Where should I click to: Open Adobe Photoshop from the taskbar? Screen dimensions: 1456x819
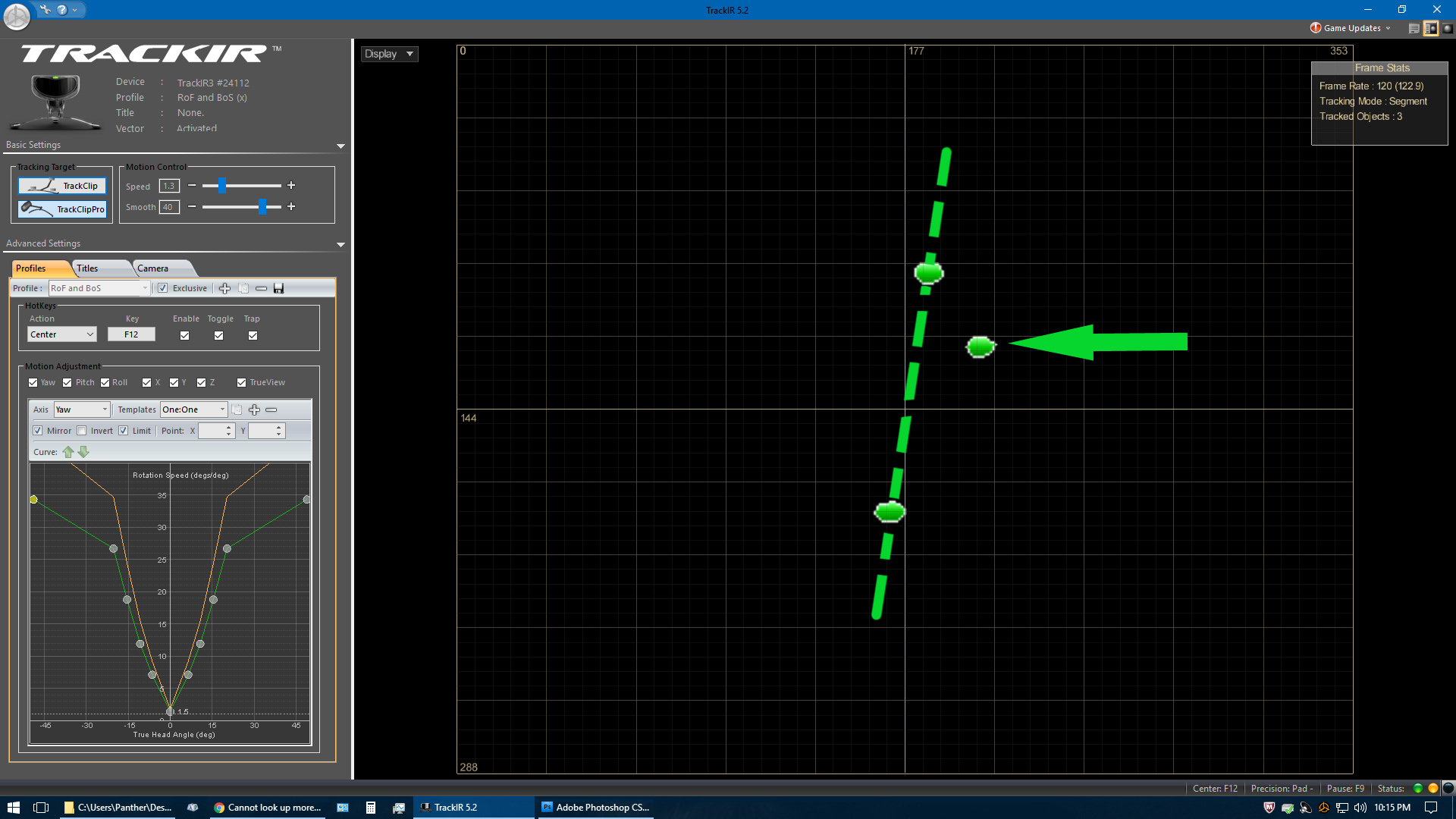595,808
